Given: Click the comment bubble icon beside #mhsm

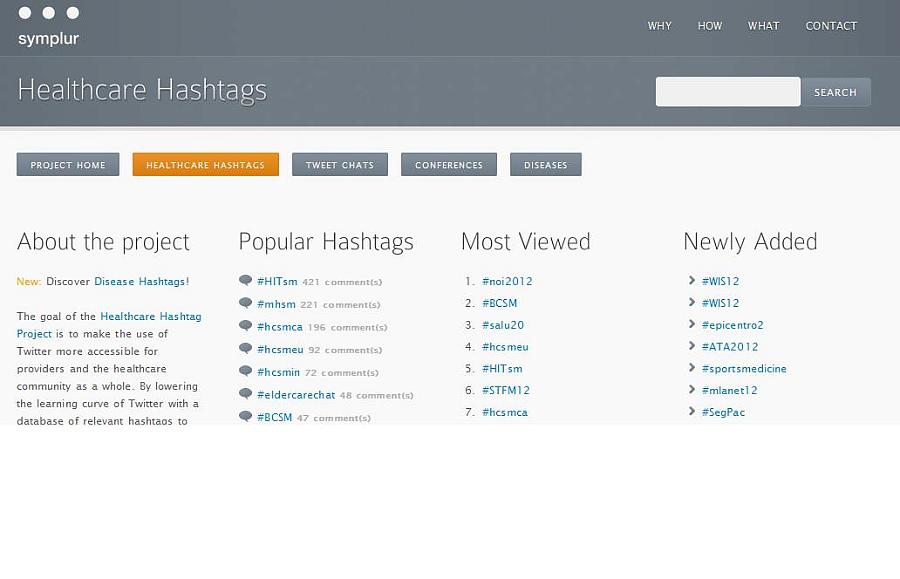Looking at the screenshot, I should pyautogui.click(x=246, y=304).
